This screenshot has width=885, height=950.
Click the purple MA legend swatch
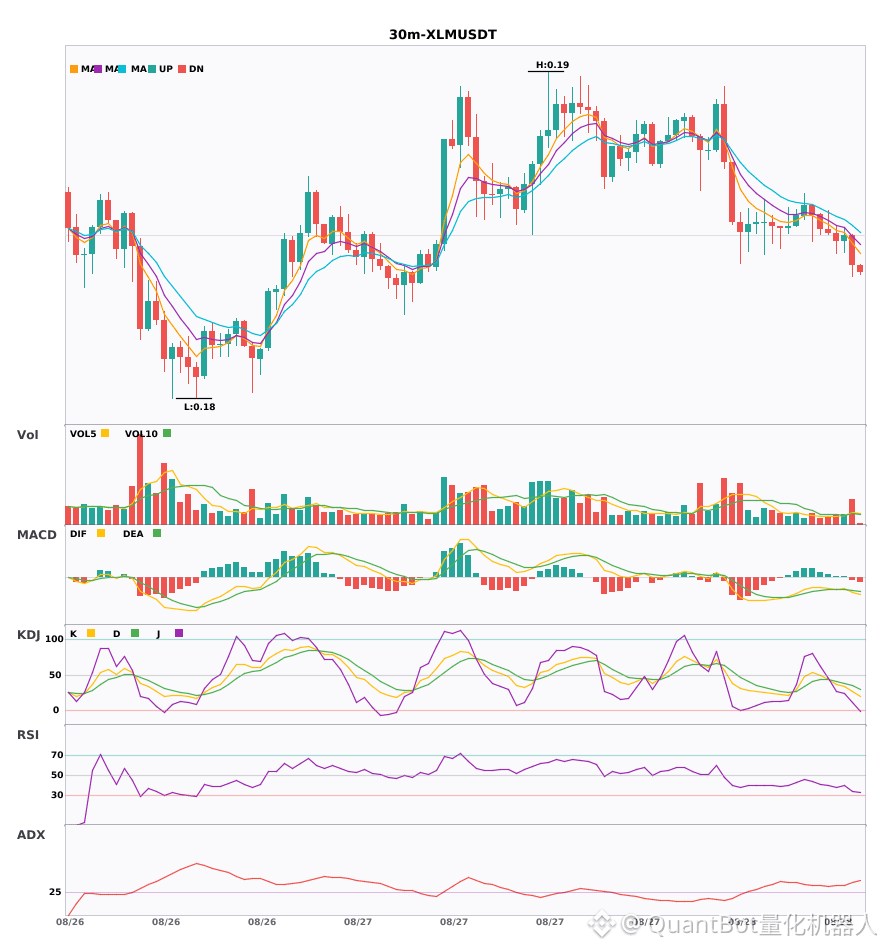pyautogui.click(x=98, y=69)
